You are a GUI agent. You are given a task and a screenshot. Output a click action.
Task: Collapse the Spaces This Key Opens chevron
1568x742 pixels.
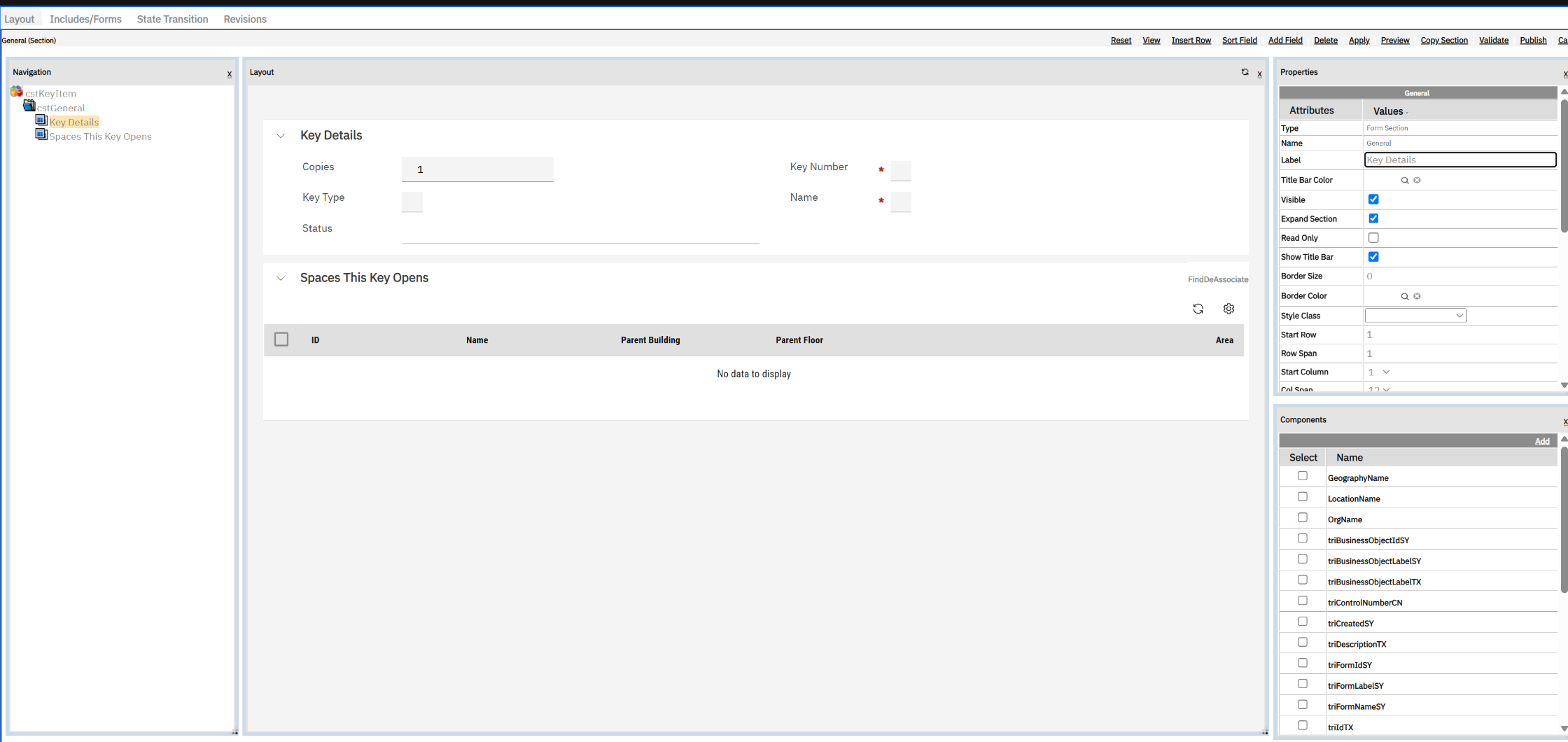click(281, 279)
